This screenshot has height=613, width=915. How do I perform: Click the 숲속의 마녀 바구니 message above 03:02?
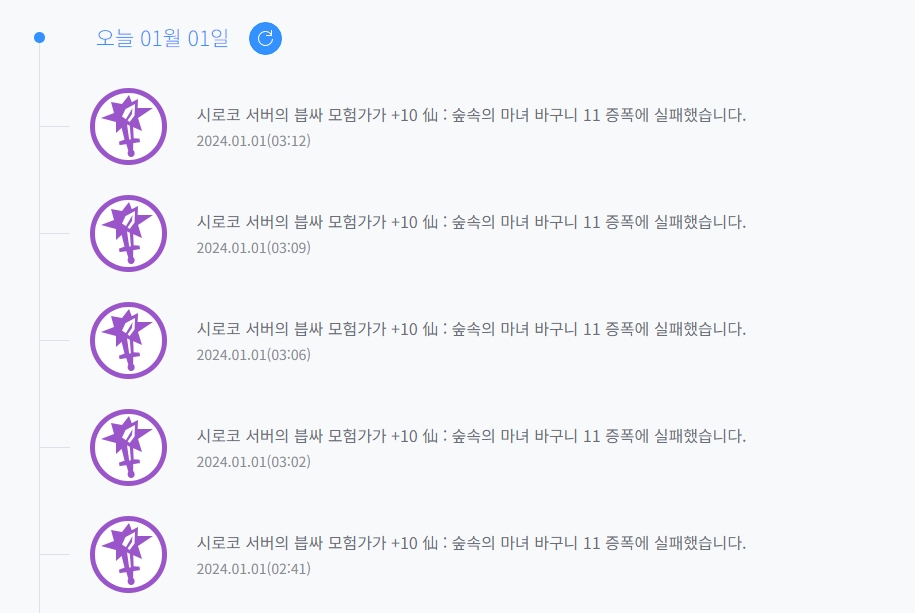(x=471, y=436)
